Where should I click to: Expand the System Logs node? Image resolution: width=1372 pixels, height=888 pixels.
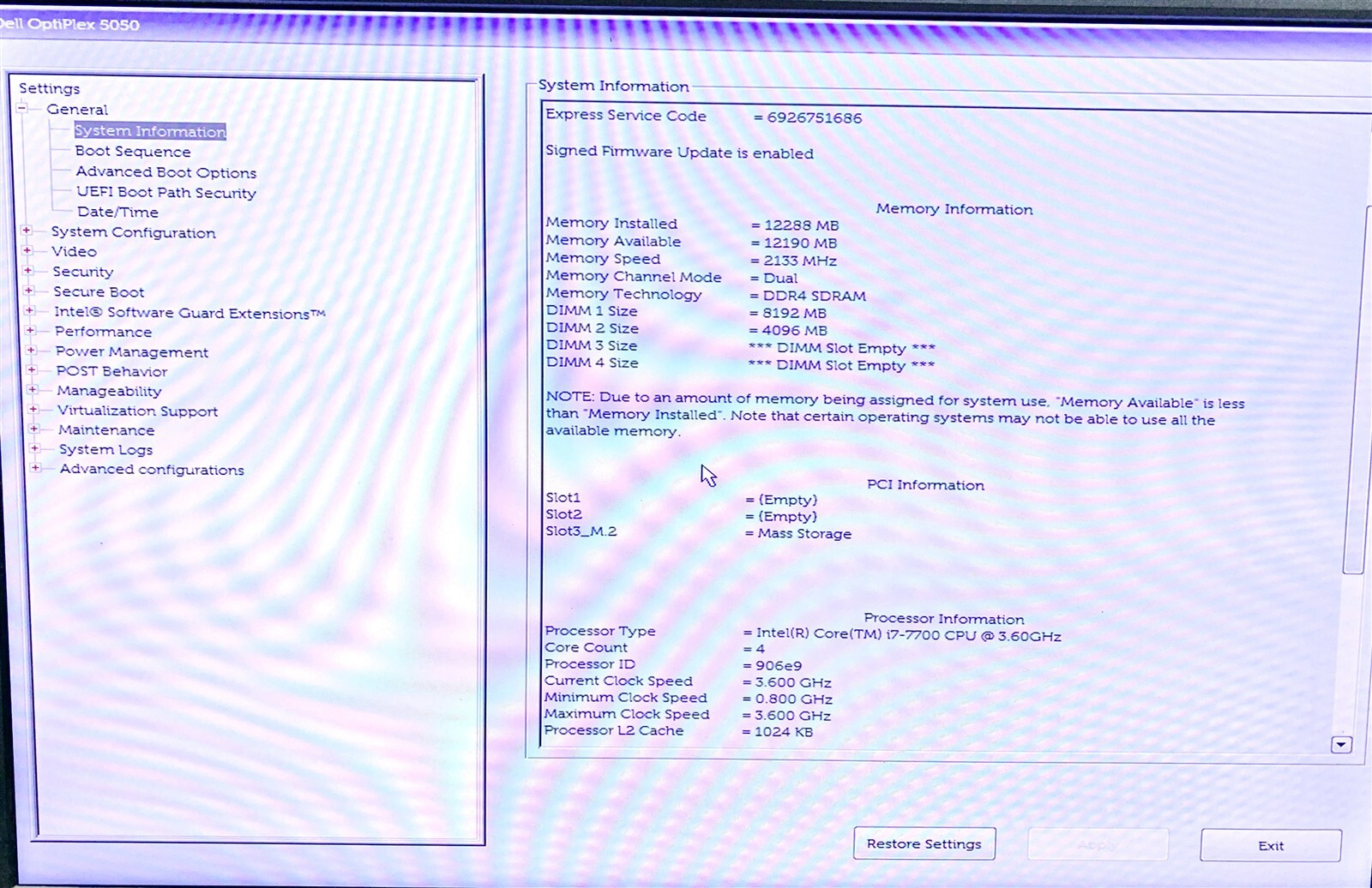tap(35, 448)
